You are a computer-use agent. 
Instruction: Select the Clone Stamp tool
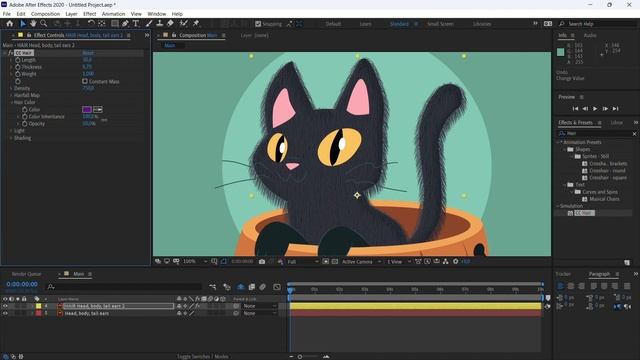pos(160,24)
